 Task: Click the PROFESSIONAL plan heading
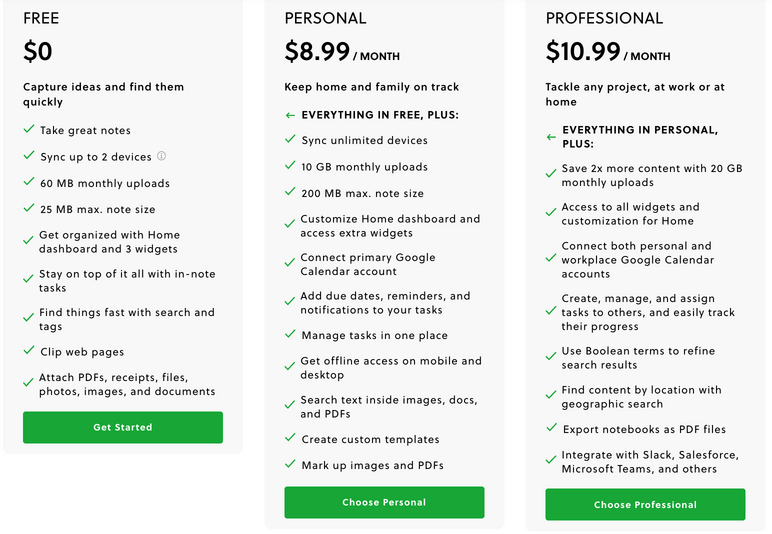(604, 18)
